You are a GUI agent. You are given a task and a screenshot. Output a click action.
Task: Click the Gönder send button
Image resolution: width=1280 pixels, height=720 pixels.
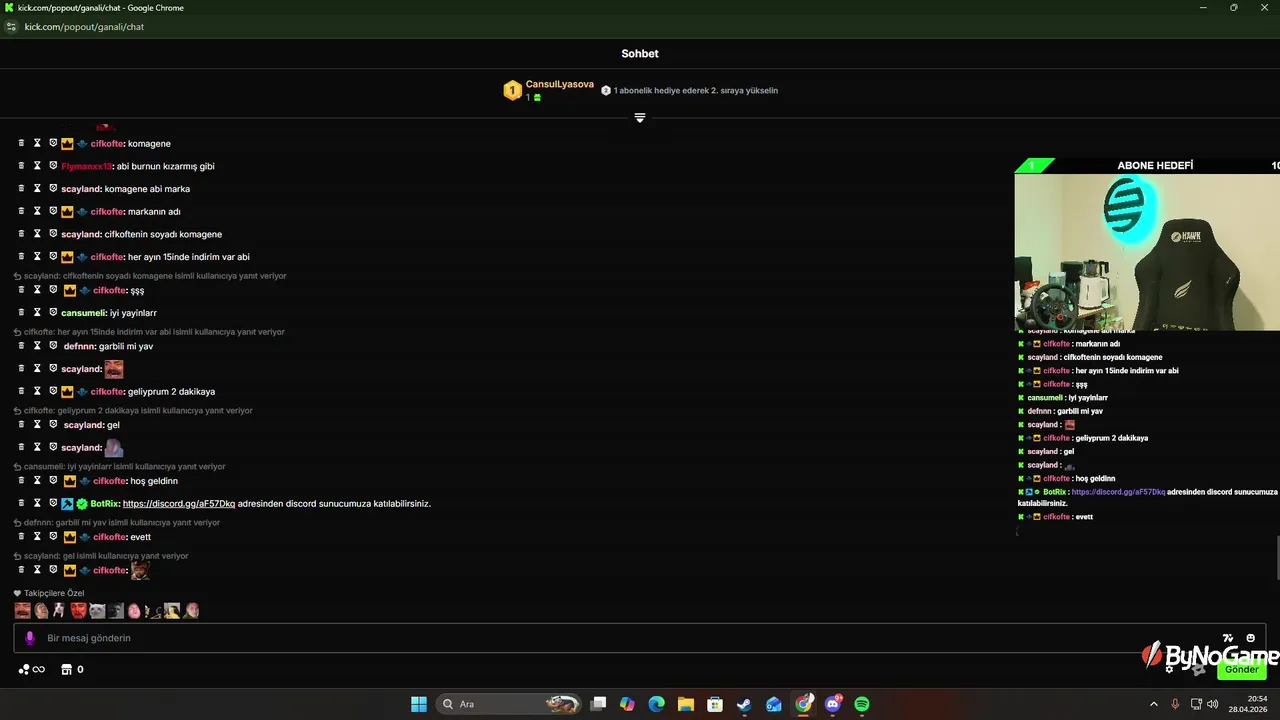(1242, 670)
